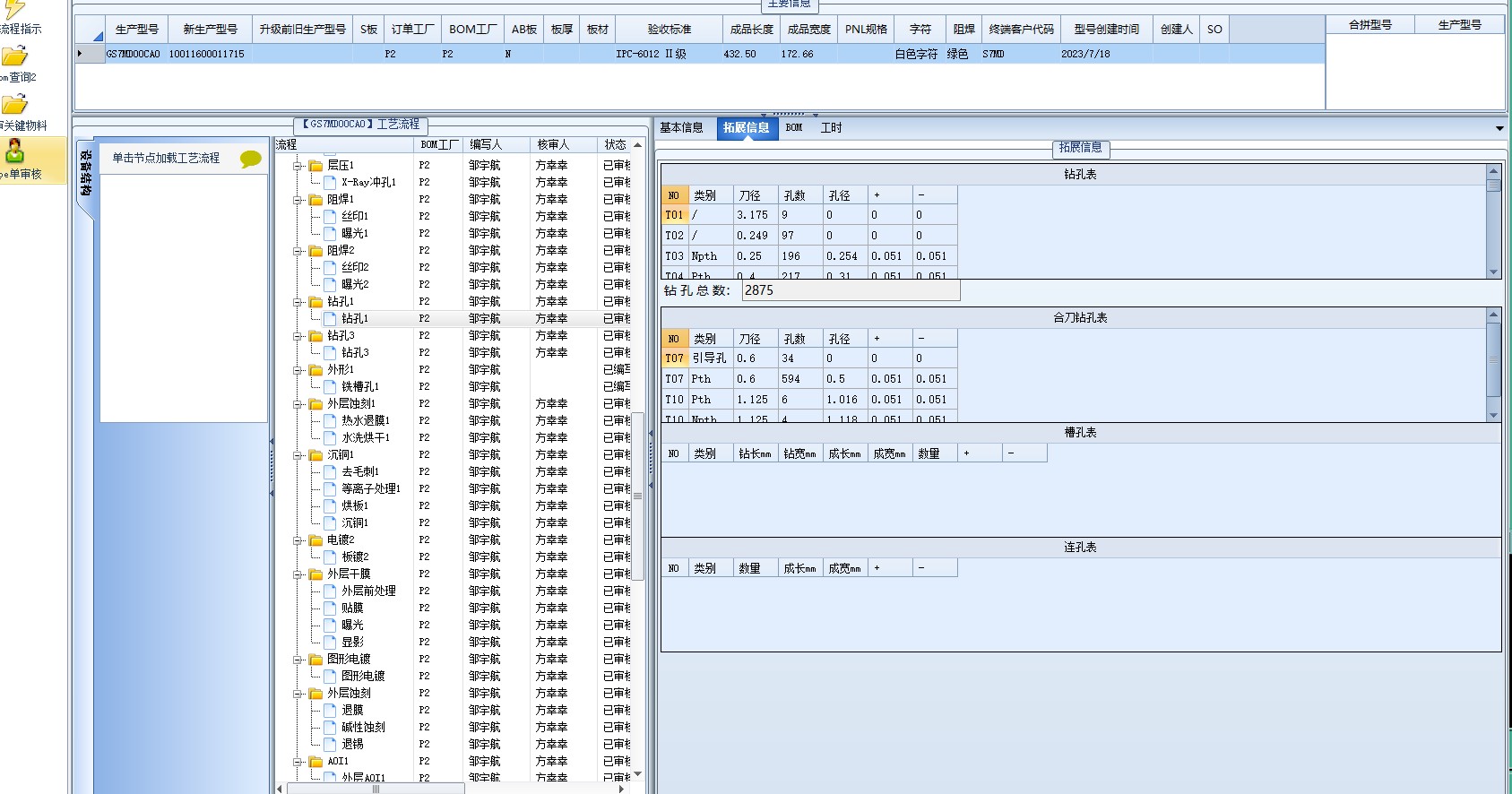This screenshot has width=1512, height=794.
Task: Open the 关键物料 folder icon in sidebar
Action: pyautogui.click(x=14, y=104)
